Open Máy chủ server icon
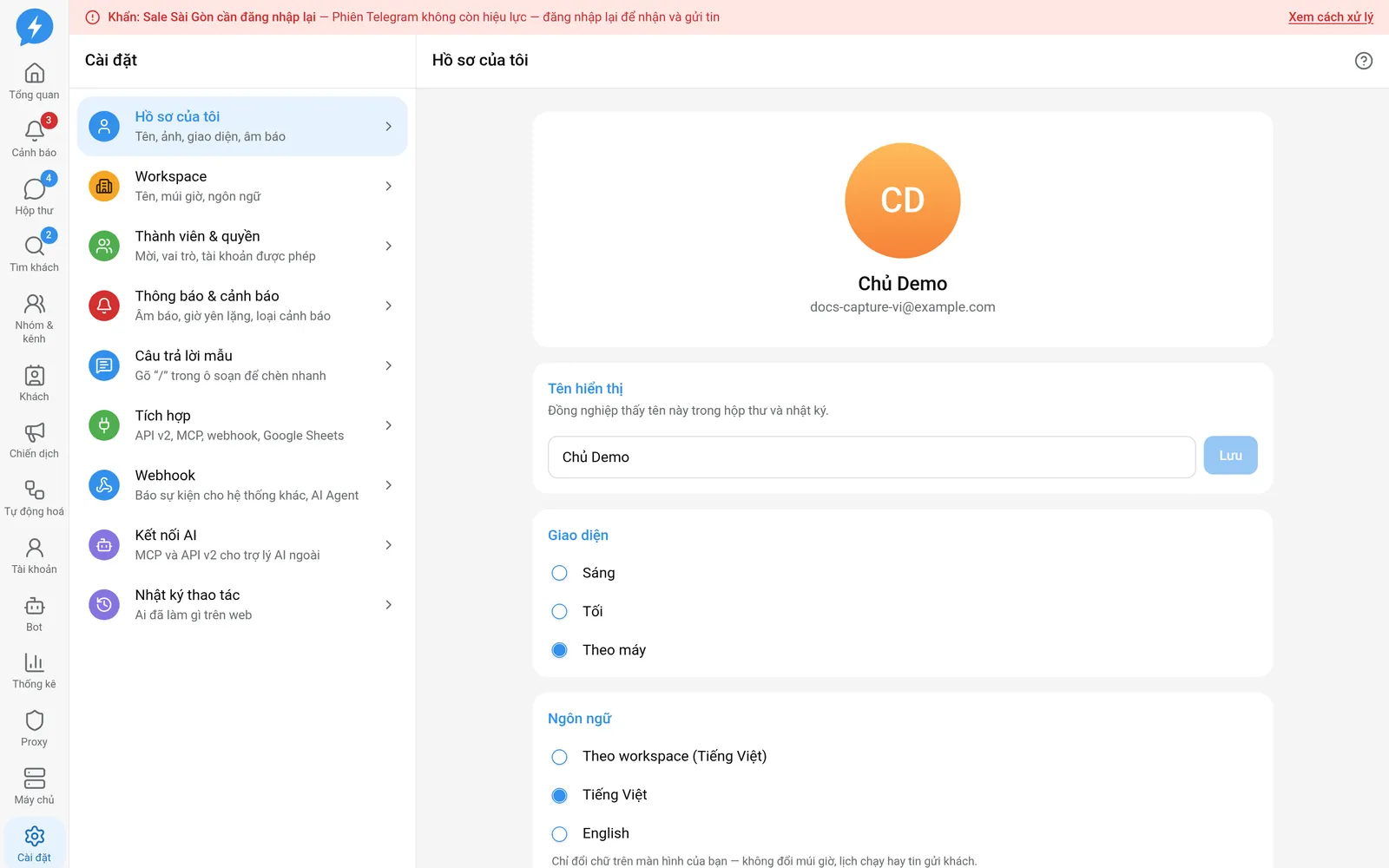This screenshot has height=868, width=1389. click(x=34, y=779)
